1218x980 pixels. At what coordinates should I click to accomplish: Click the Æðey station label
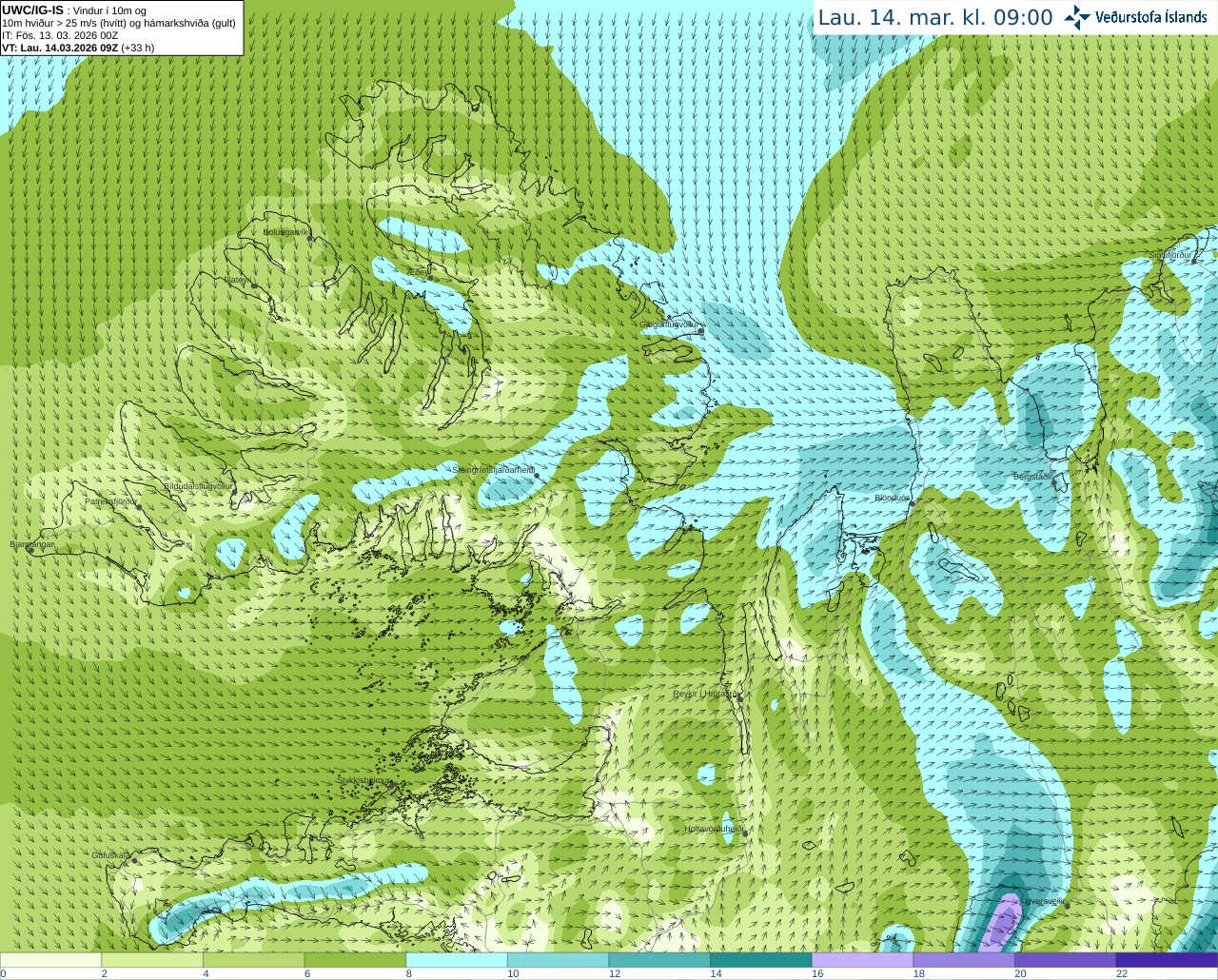click(x=418, y=272)
